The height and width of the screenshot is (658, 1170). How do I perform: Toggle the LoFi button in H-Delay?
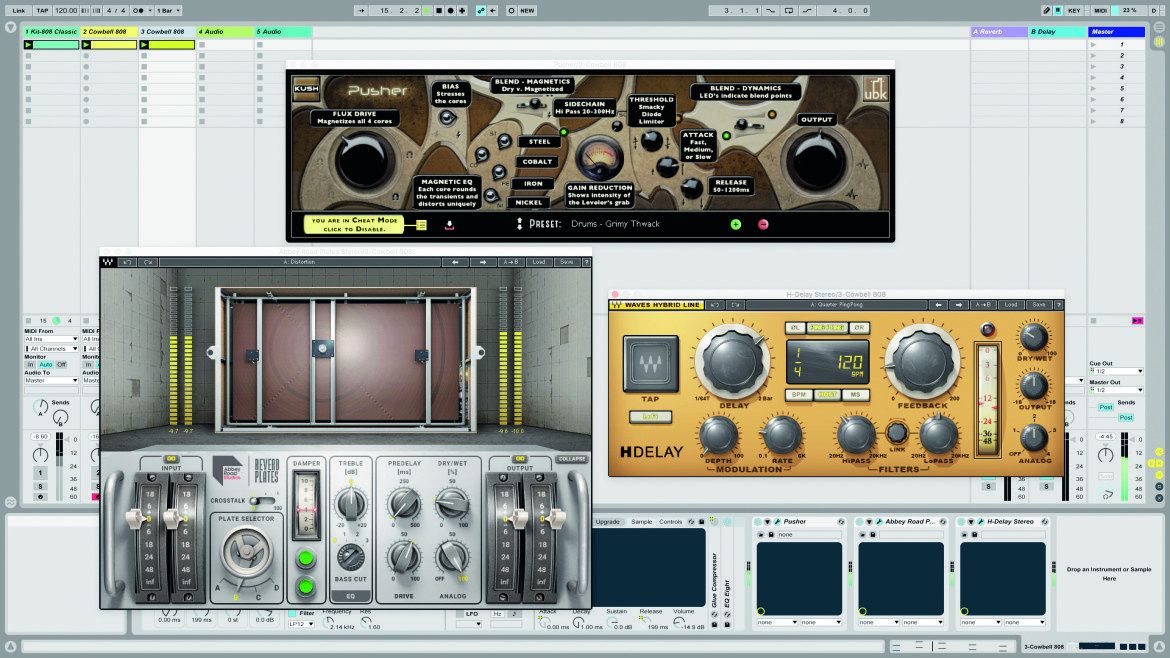pyautogui.click(x=650, y=417)
